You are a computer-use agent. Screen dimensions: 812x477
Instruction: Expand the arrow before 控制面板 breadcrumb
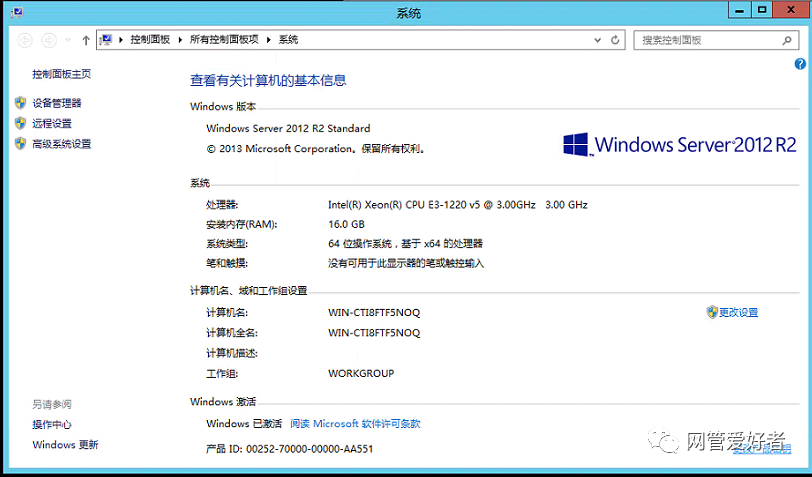[121, 40]
